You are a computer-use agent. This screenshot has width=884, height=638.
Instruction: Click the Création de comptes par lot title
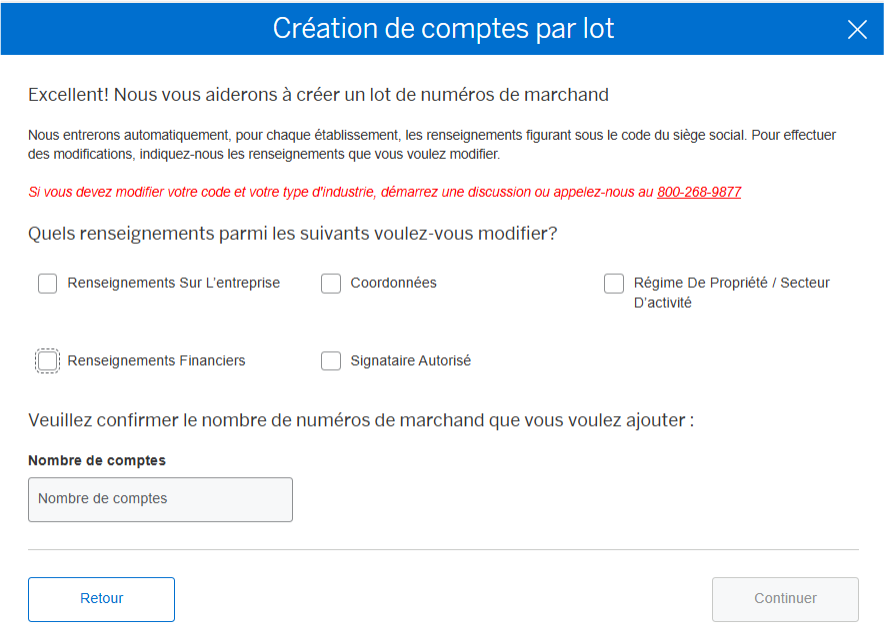443,28
